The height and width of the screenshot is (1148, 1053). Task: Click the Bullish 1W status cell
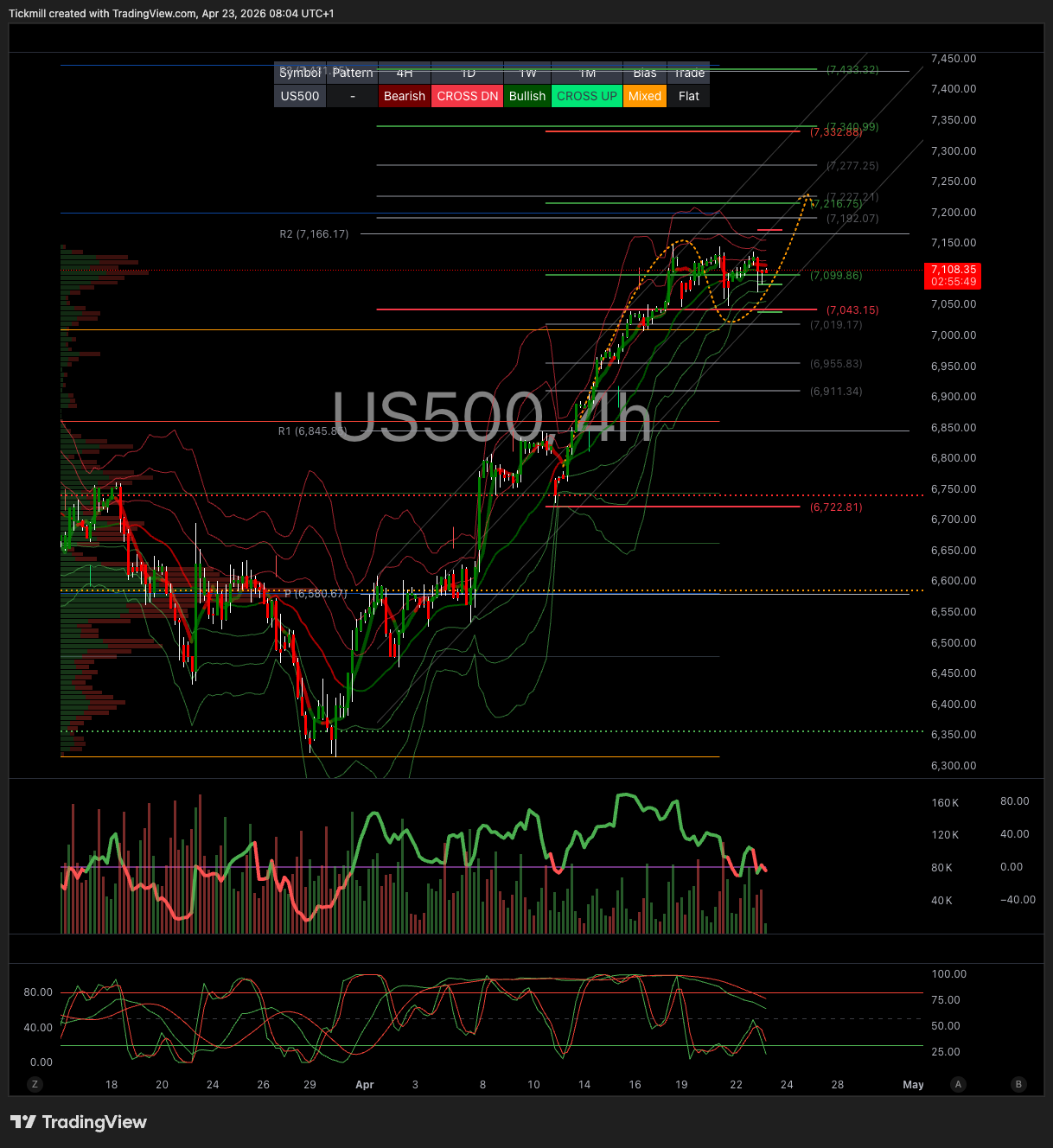[x=527, y=96]
